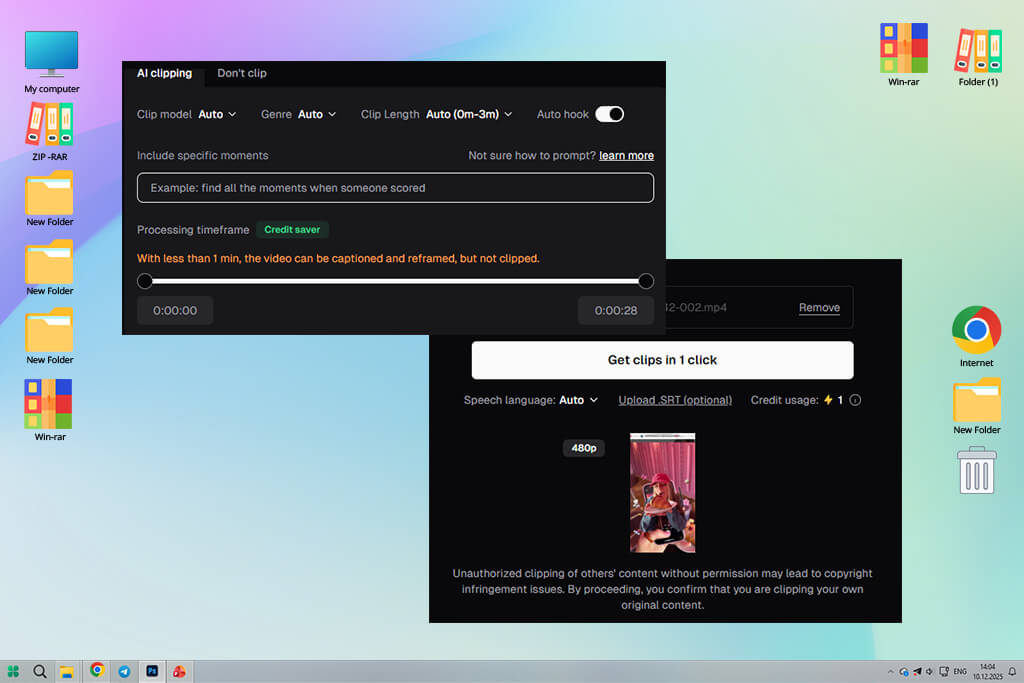This screenshot has width=1024, height=683.
Task: Click the cloud sync tray icon
Action: [904, 671]
